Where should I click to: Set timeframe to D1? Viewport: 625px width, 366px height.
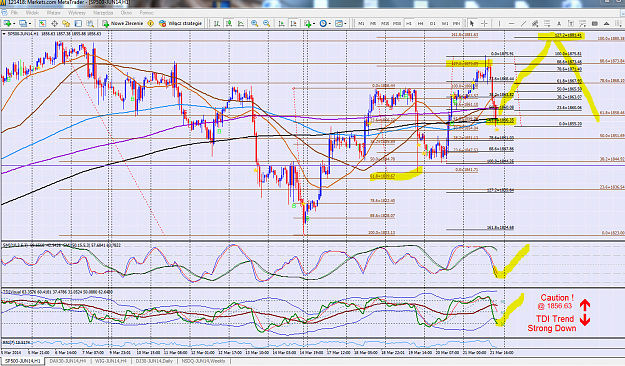[x=432, y=24]
